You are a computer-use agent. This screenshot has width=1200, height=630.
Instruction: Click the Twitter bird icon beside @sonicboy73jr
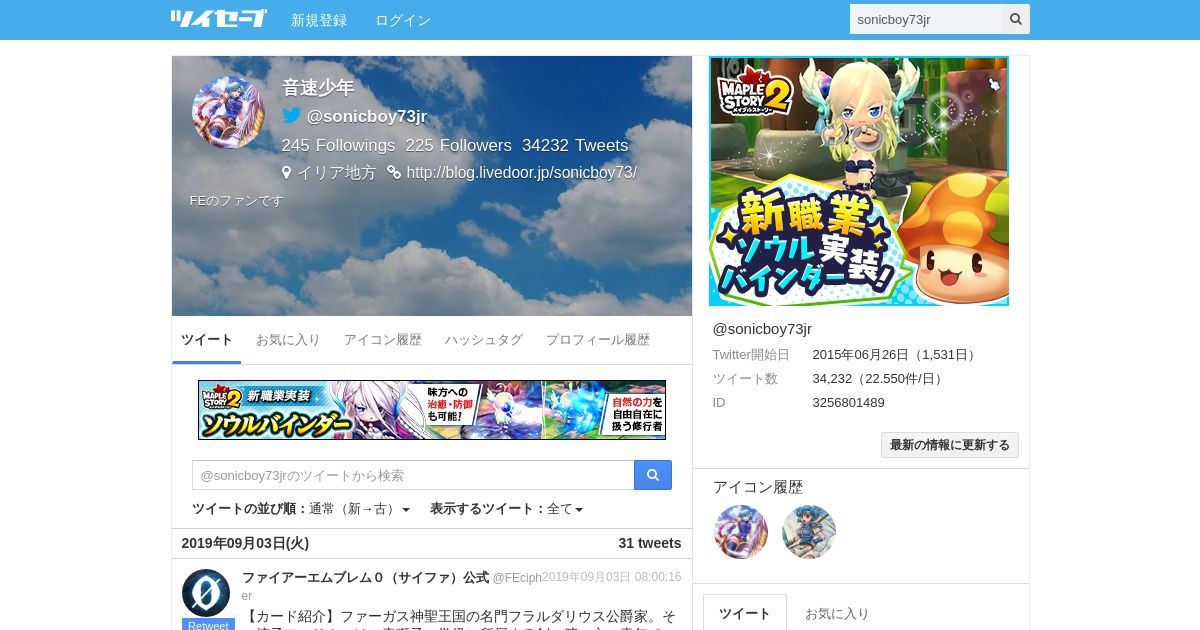click(x=292, y=115)
